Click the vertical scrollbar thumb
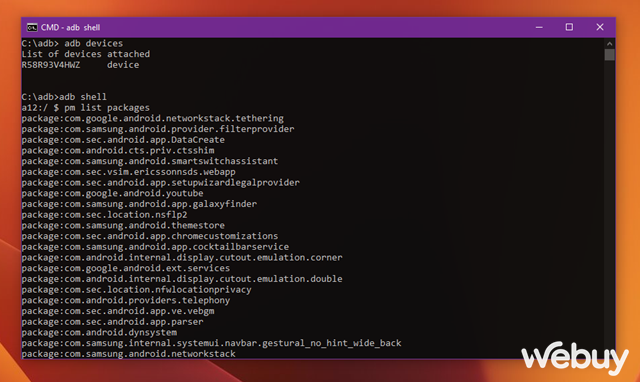Image resolution: width=640 pixels, height=382 pixels. (x=609, y=55)
